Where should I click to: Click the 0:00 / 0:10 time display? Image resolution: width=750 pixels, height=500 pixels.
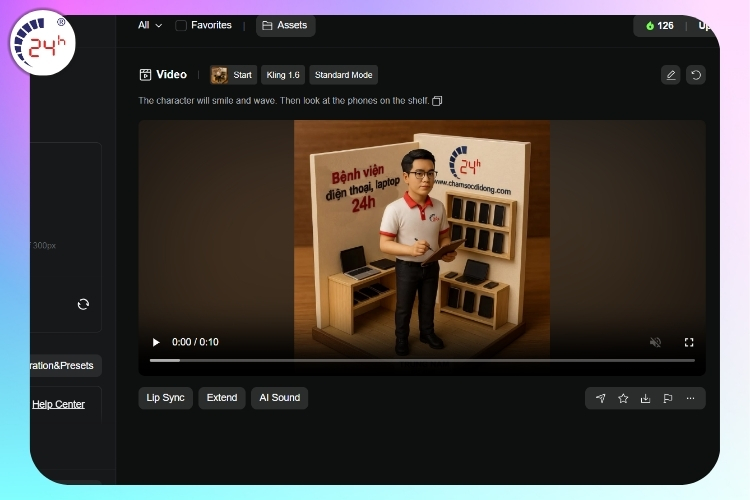point(195,342)
